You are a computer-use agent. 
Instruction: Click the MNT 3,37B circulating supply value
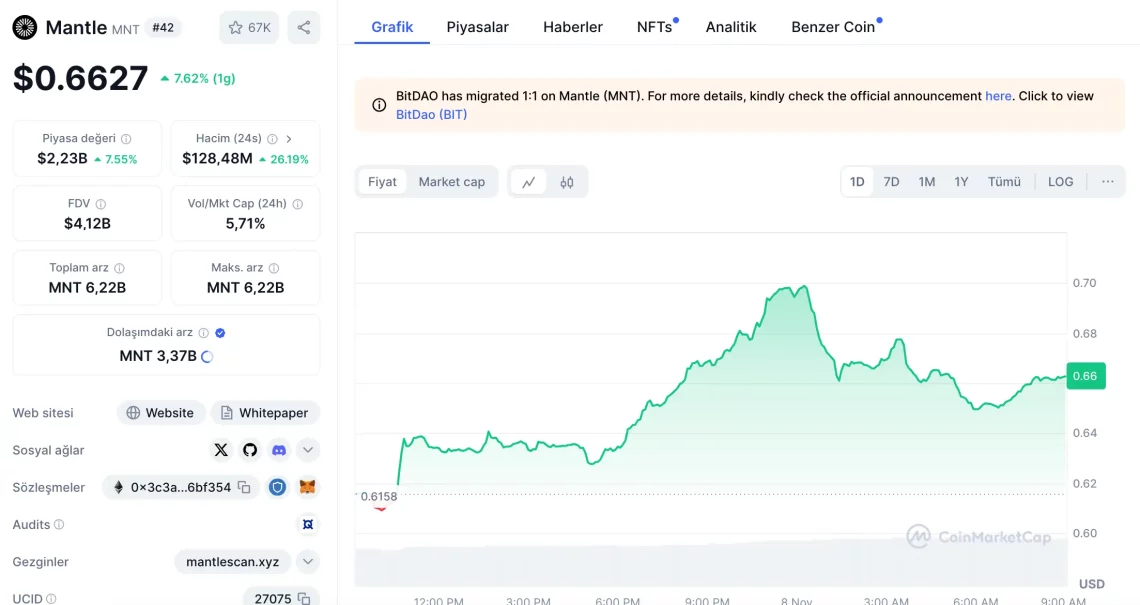pos(158,356)
